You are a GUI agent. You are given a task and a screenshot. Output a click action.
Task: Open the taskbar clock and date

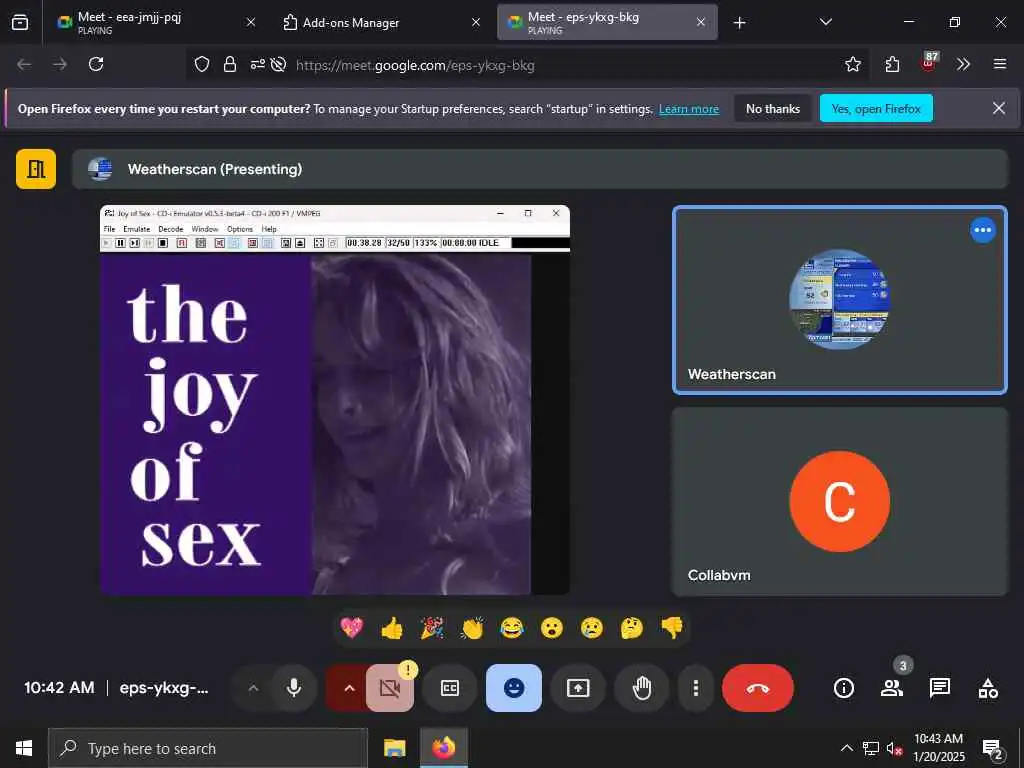point(938,748)
